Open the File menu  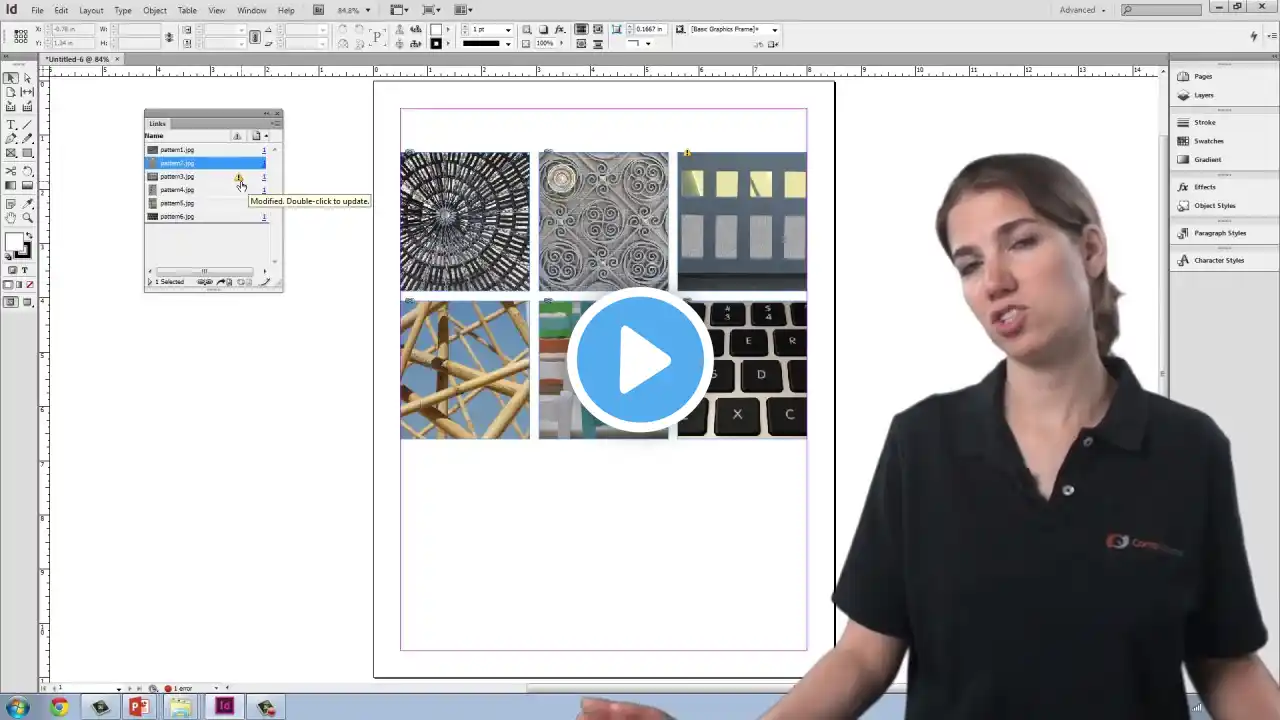click(37, 10)
